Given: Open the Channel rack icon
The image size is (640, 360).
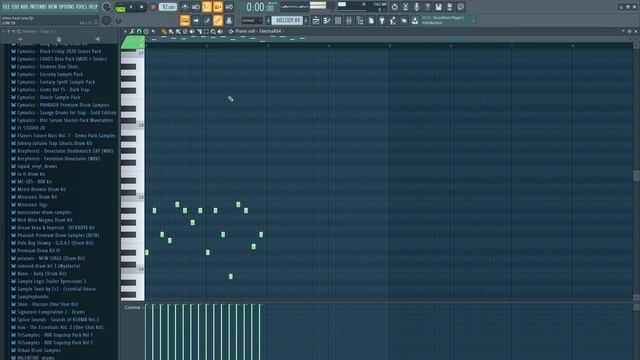Looking at the screenshot, I should point(338,20).
